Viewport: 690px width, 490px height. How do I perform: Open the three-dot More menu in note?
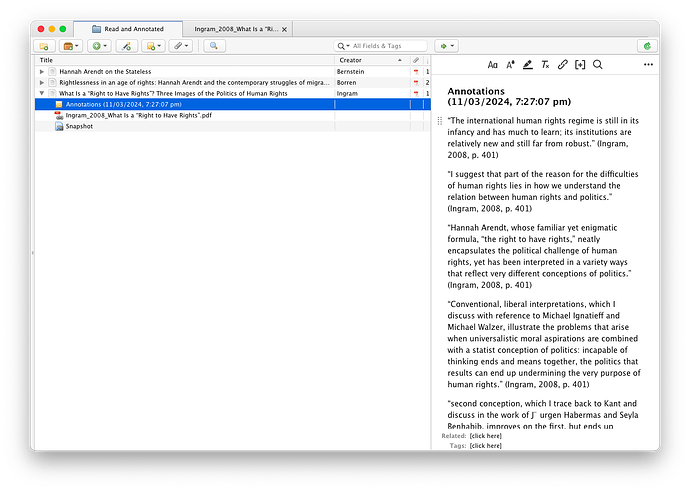[x=648, y=65]
